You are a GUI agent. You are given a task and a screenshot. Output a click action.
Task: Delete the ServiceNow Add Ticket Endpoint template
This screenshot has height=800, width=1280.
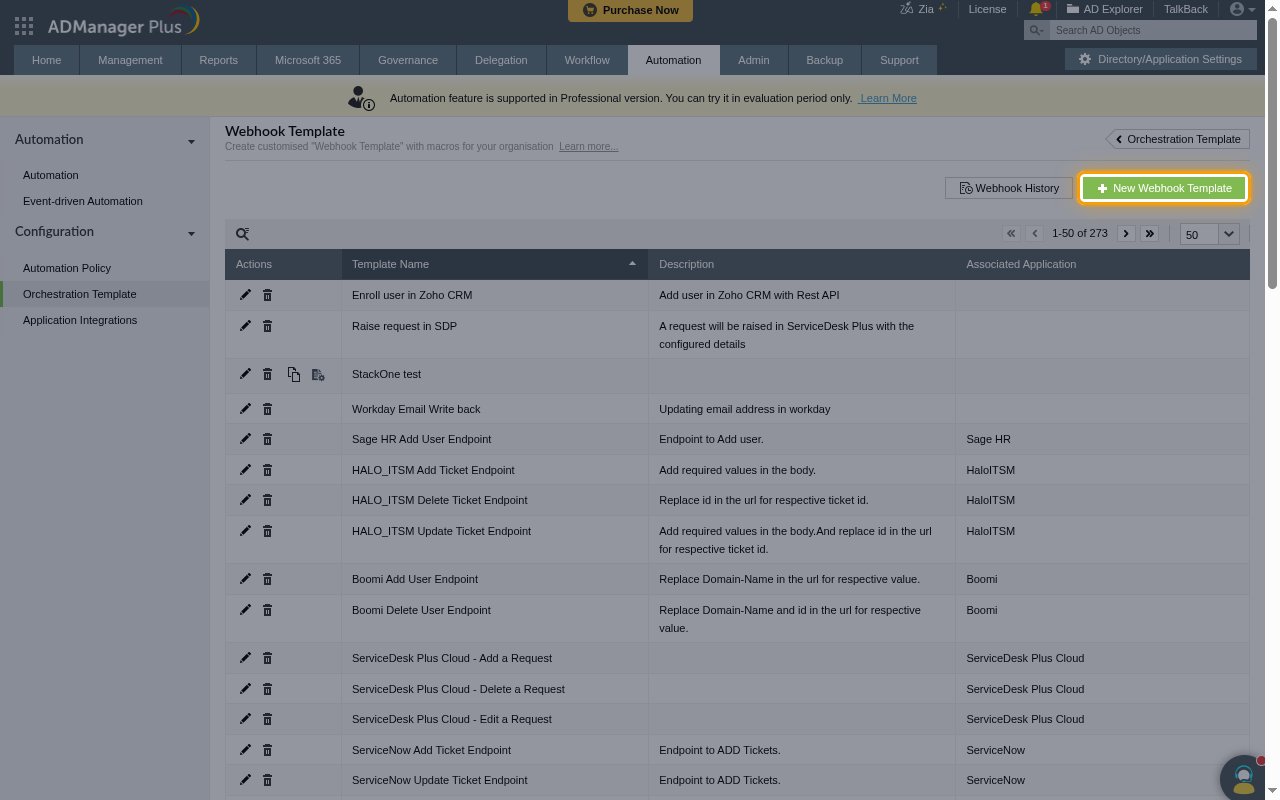click(267, 750)
